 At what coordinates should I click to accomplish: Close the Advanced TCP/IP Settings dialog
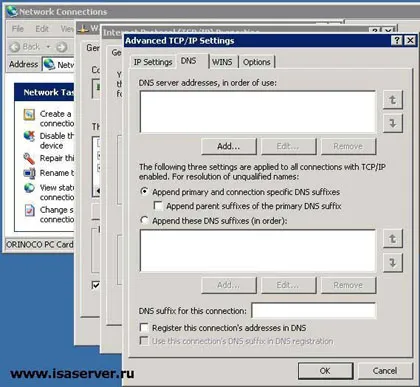tap(410, 41)
